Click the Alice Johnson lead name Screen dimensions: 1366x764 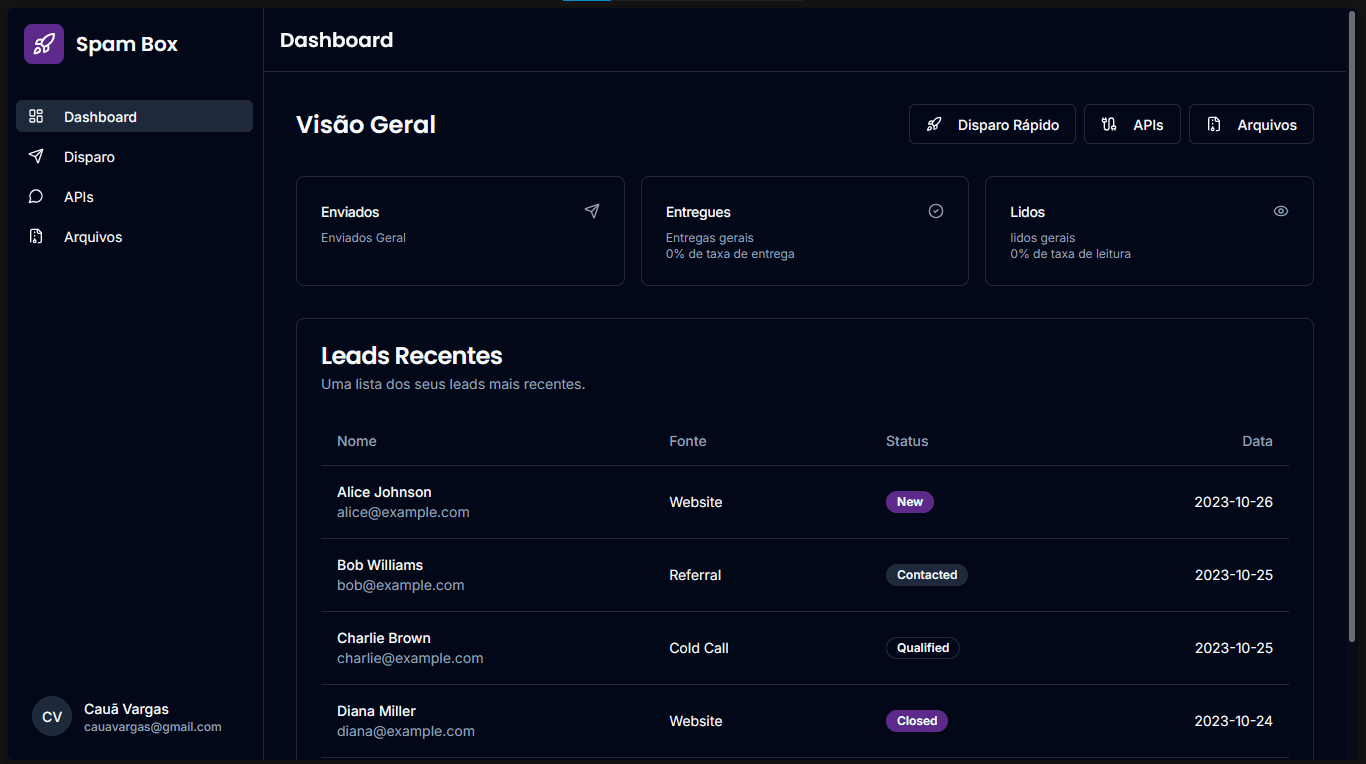pos(384,492)
